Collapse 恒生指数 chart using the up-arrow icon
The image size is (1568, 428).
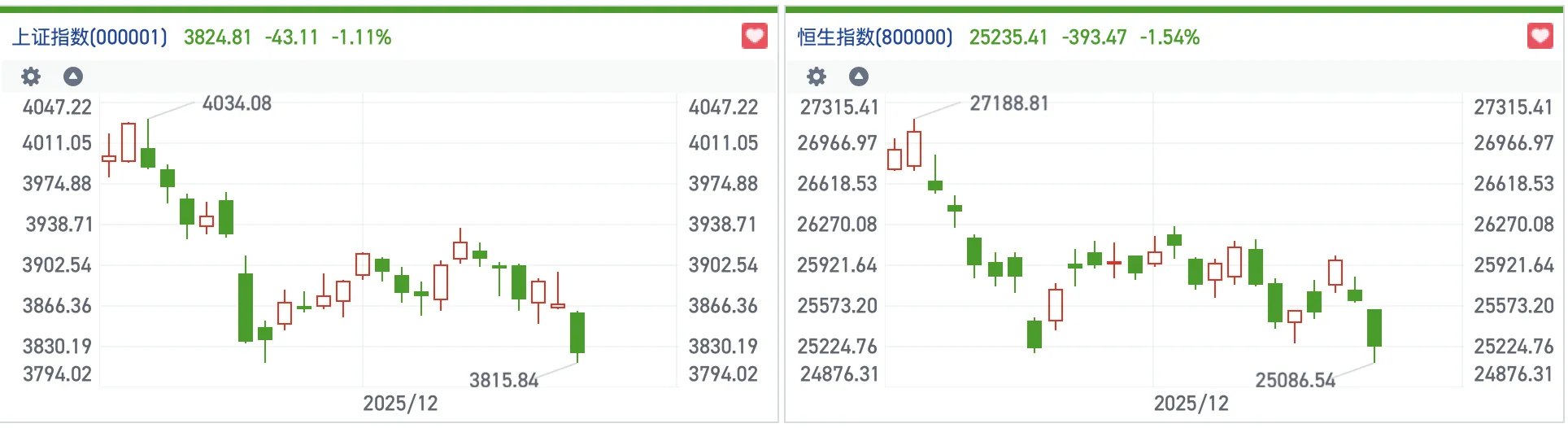859,76
